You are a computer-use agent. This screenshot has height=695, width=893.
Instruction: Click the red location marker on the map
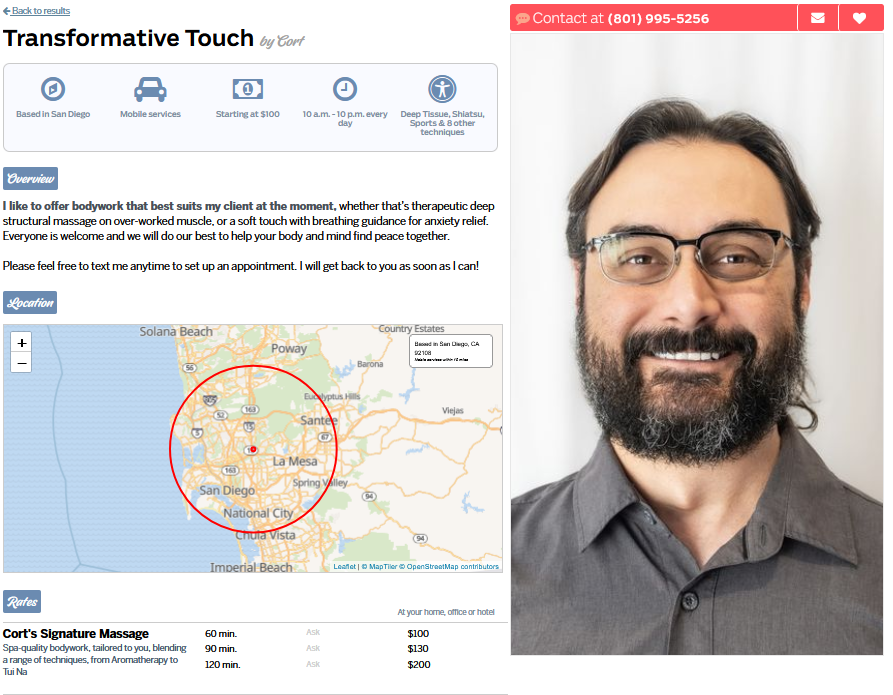(253, 449)
